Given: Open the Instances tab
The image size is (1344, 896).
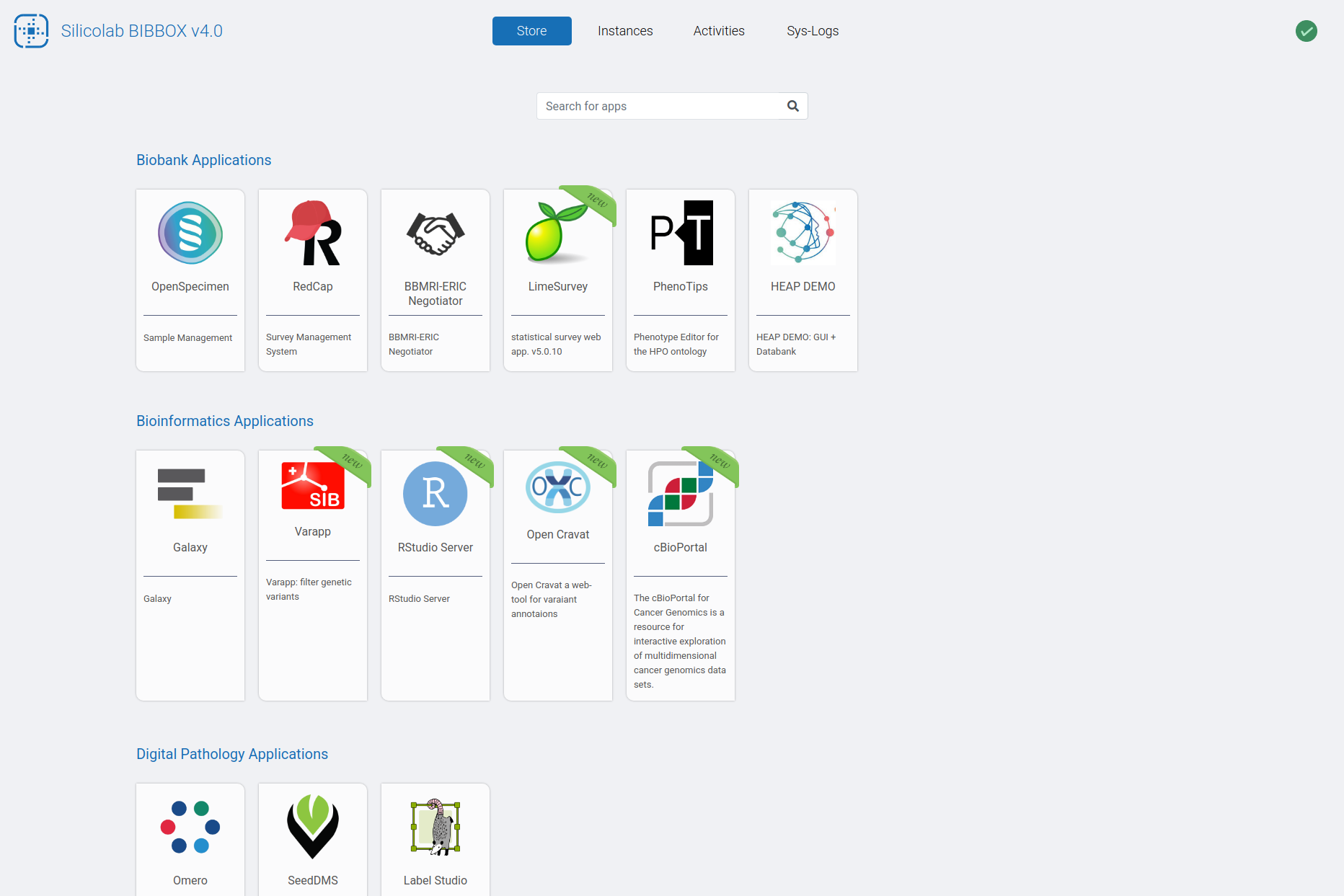Looking at the screenshot, I should (x=625, y=31).
